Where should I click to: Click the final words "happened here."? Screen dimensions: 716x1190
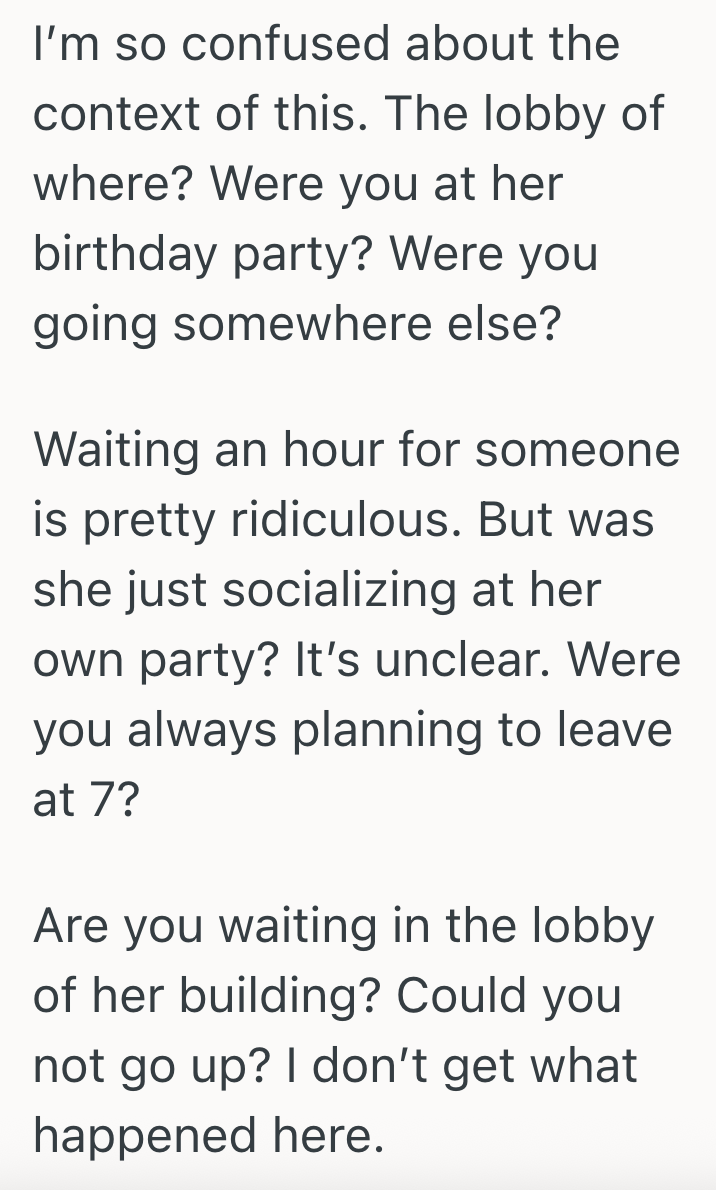[208, 1135]
